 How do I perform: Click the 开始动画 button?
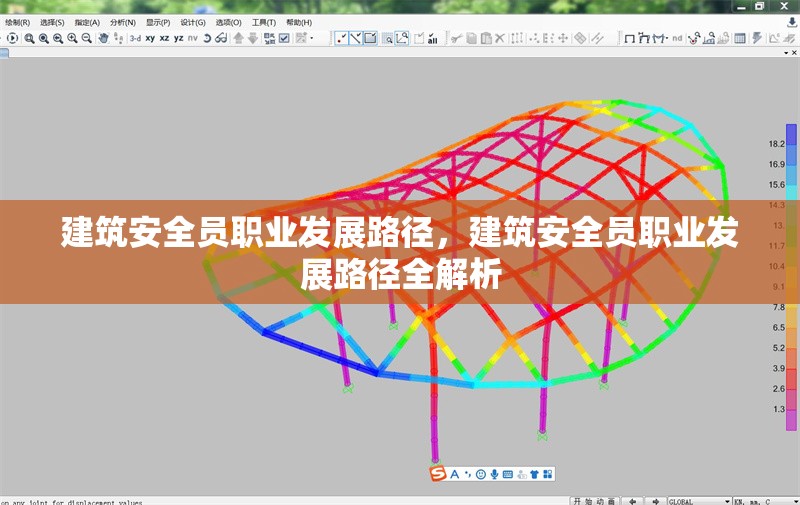[594, 501]
